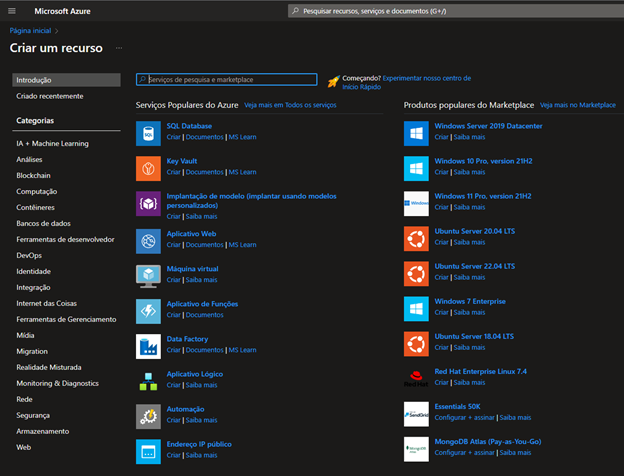Open the IA + Machine Learning category
Screen dimensions: 624x476
pyautogui.click(x=53, y=143)
